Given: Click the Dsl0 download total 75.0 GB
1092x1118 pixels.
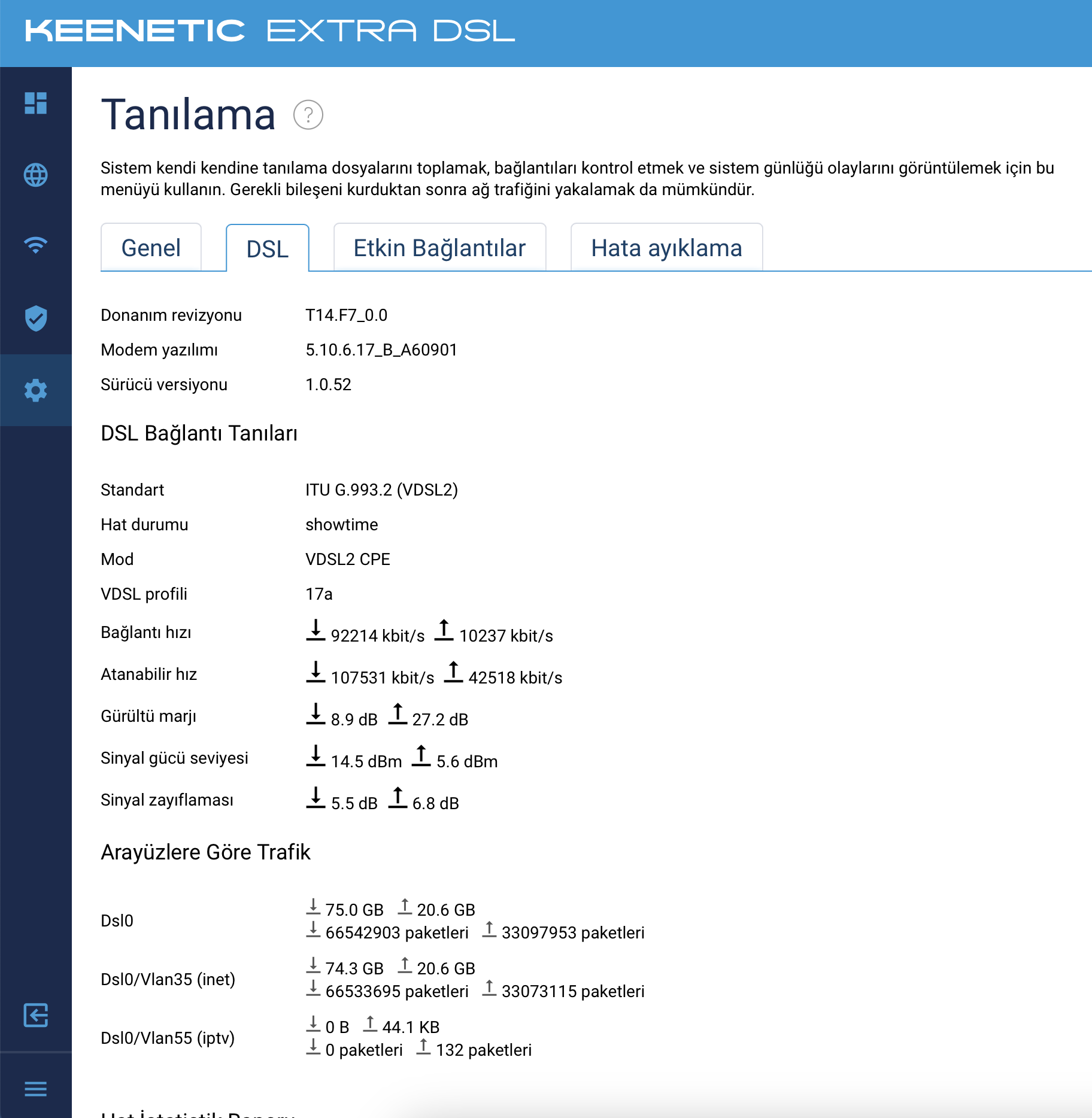Looking at the screenshot, I should (354, 910).
